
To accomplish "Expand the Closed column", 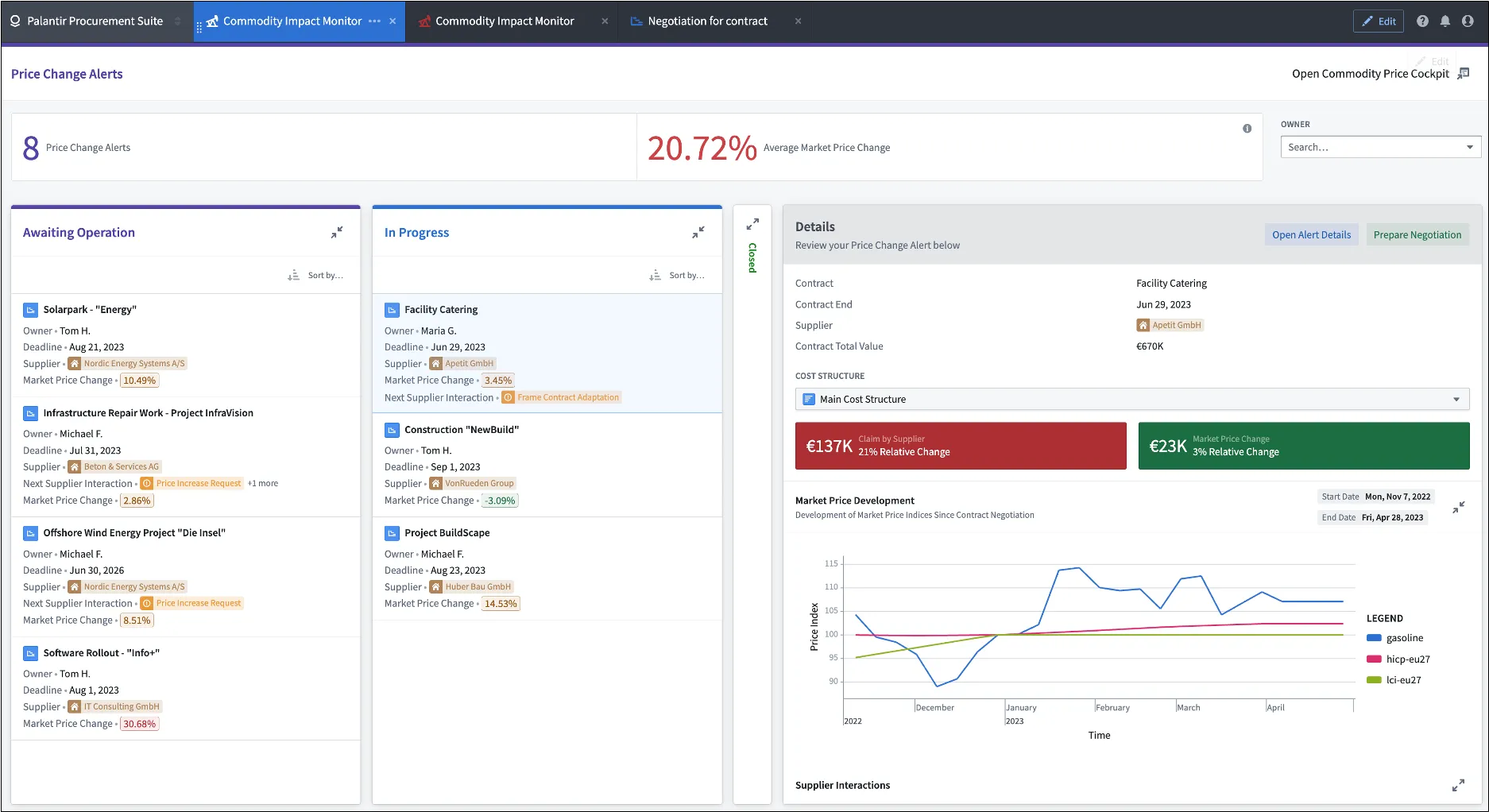I will coord(752,224).
